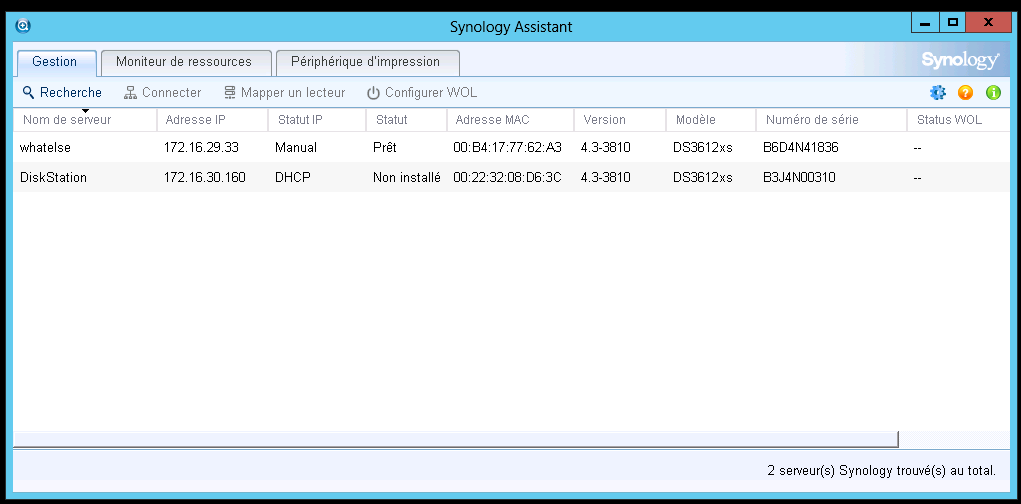Image resolution: width=1021 pixels, height=504 pixels.
Task: Click the Connecter toolbar button
Action: point(163,92)
